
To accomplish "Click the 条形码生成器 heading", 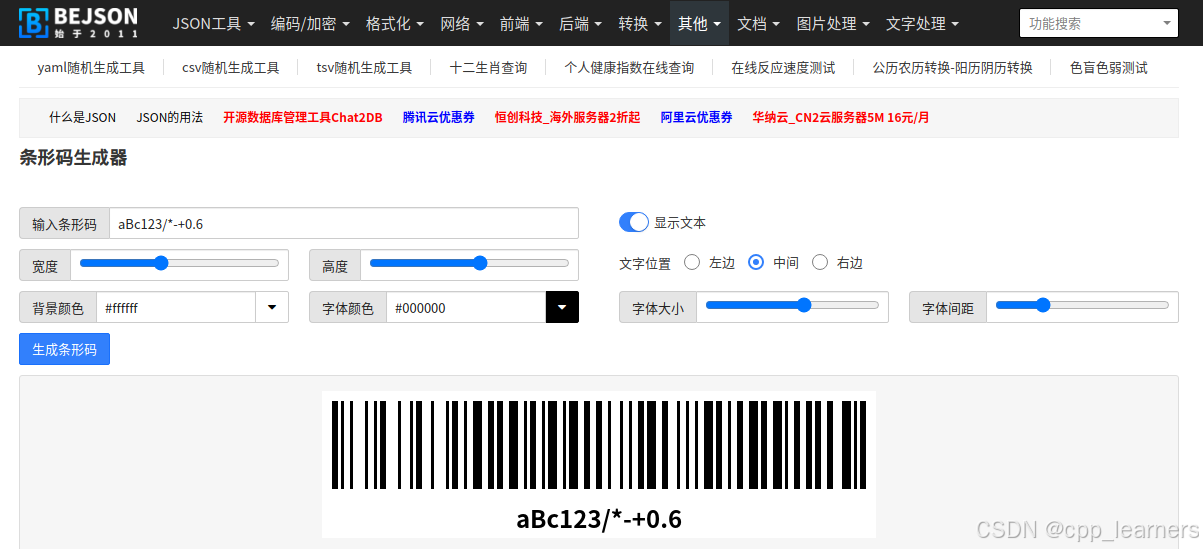I will [x=73, y=157].
